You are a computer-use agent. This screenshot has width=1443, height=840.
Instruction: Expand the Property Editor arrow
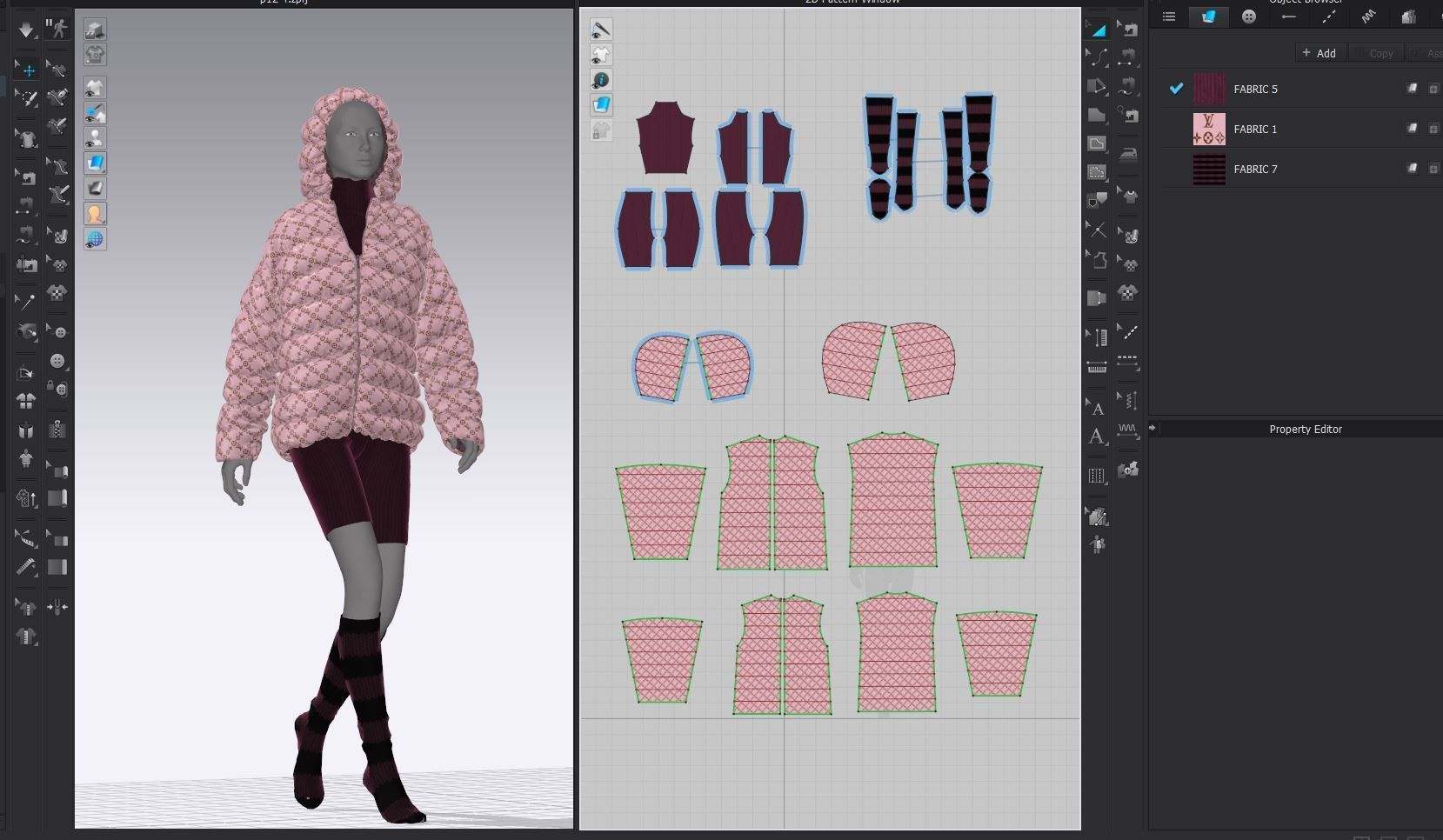tap(1152, 428)
